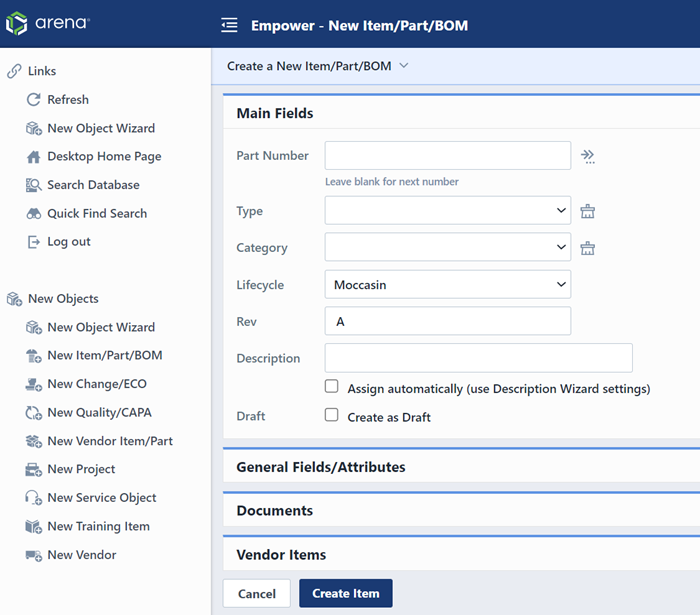This screenshot has height=615, width=700.
Task: Open the Category dropdown
Action: 447,247
